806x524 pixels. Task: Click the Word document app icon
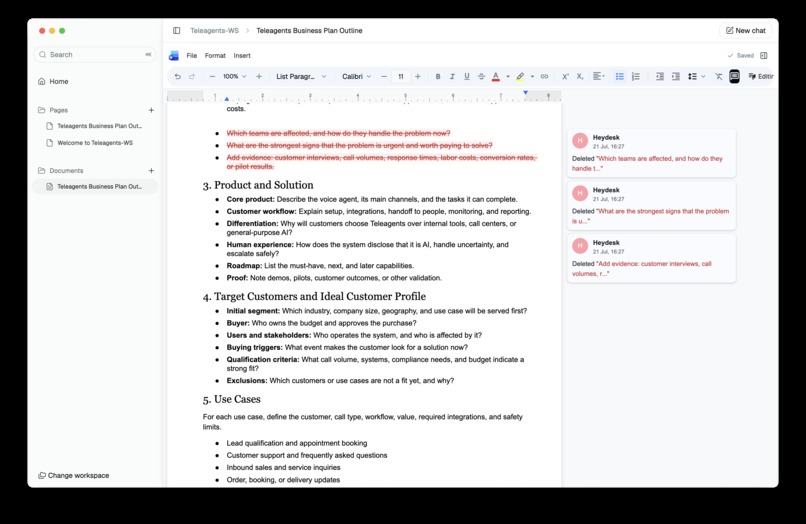pos(174,56)
